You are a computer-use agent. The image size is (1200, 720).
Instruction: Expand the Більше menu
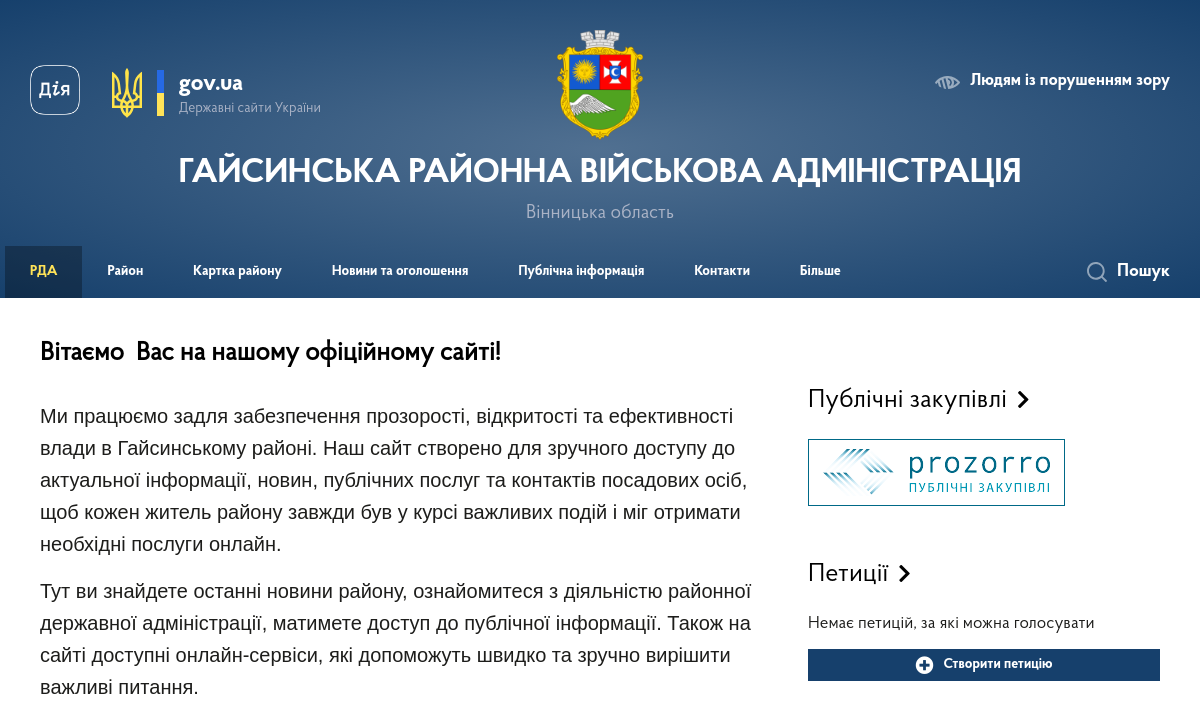click(820, 271)
